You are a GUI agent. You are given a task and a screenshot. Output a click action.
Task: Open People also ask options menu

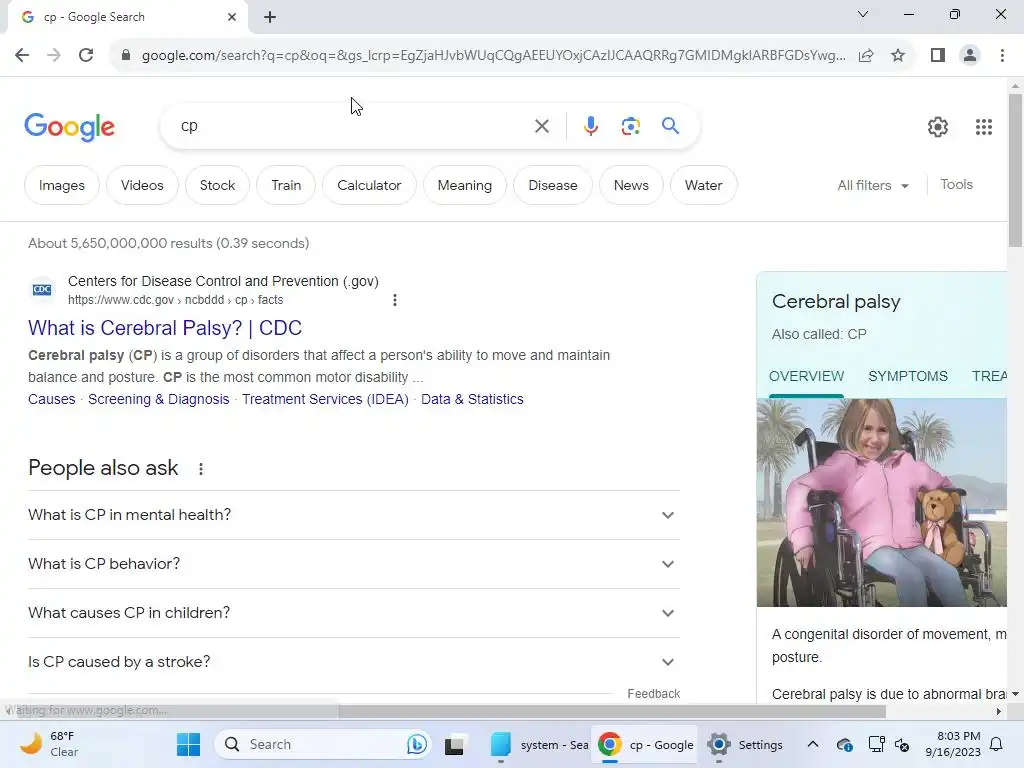pos(201,469)
